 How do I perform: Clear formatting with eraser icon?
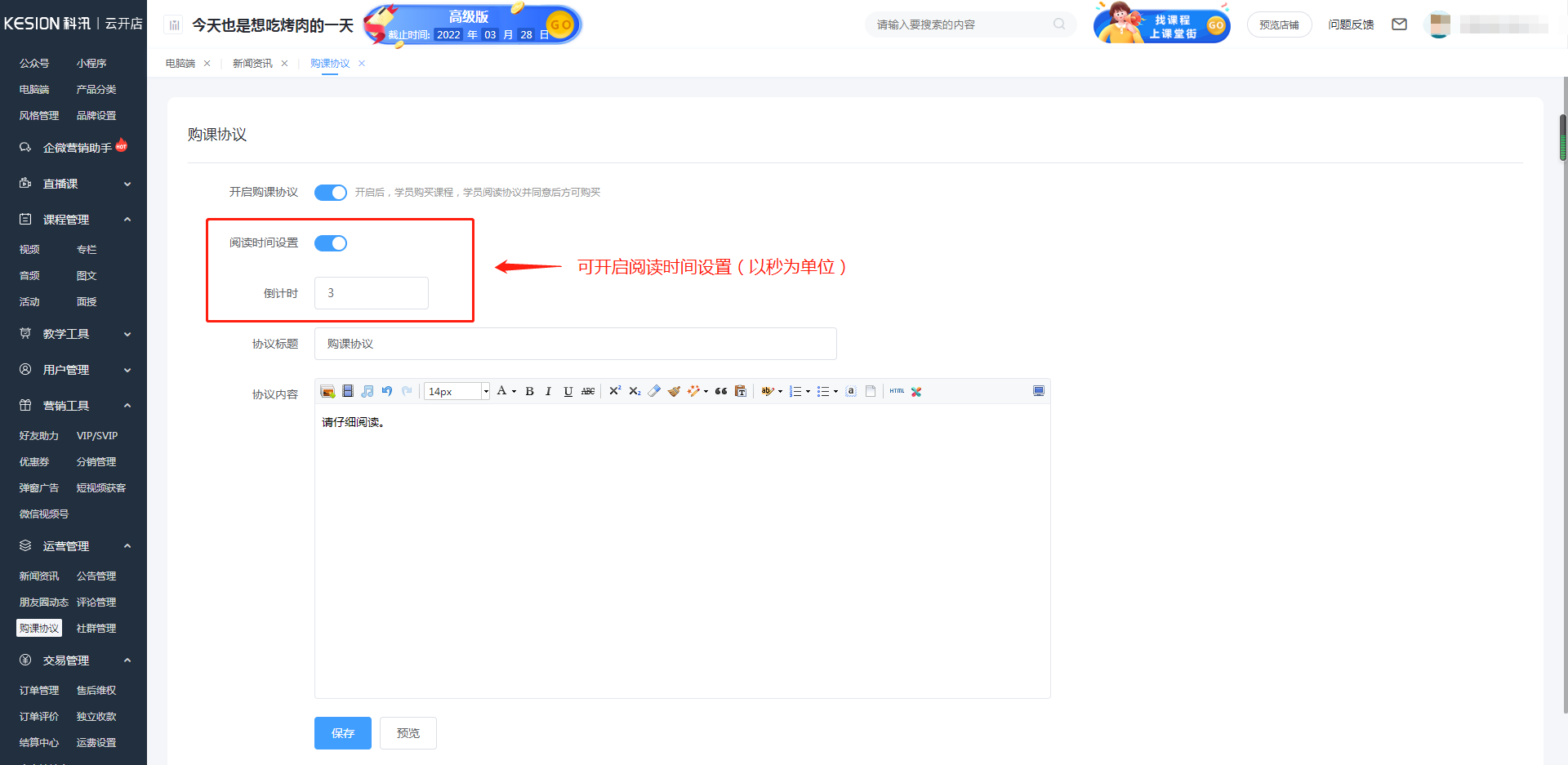click(x=654, y=391)
